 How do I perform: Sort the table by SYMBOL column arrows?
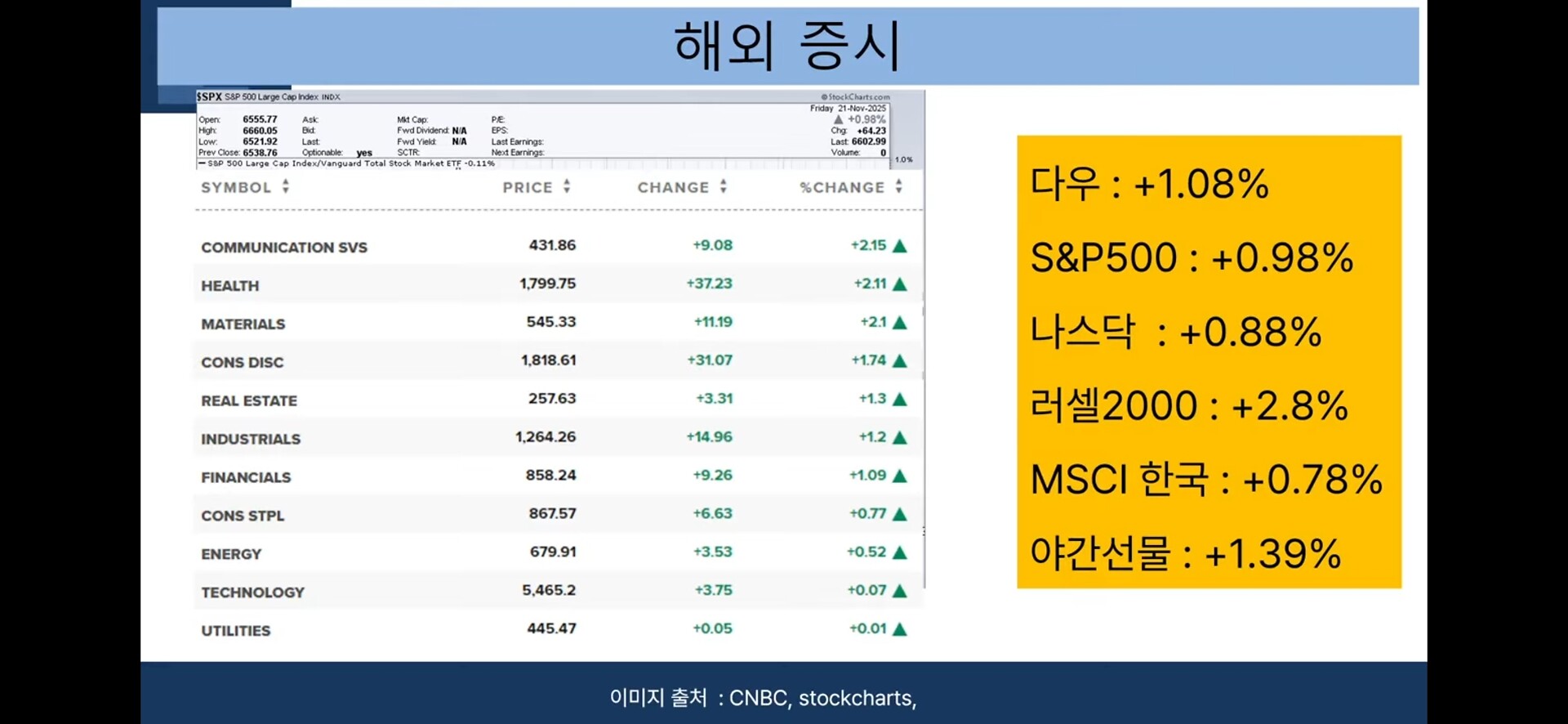coord(286,186)
